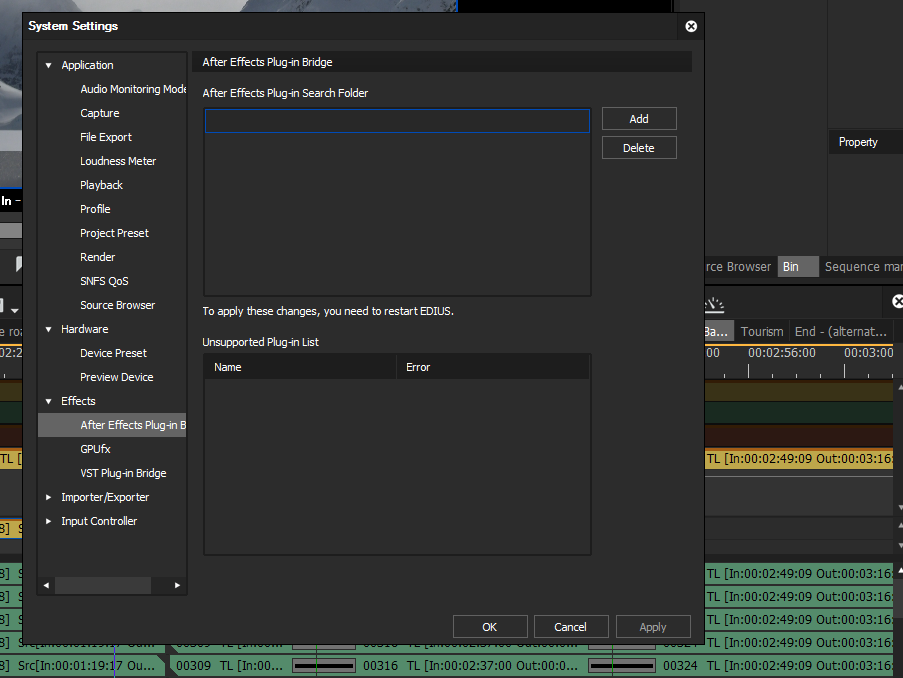Confirm settings with the OK button
The height and width of the screenshot is (678, 903).
pyautogui.click(x=490, y=627)
